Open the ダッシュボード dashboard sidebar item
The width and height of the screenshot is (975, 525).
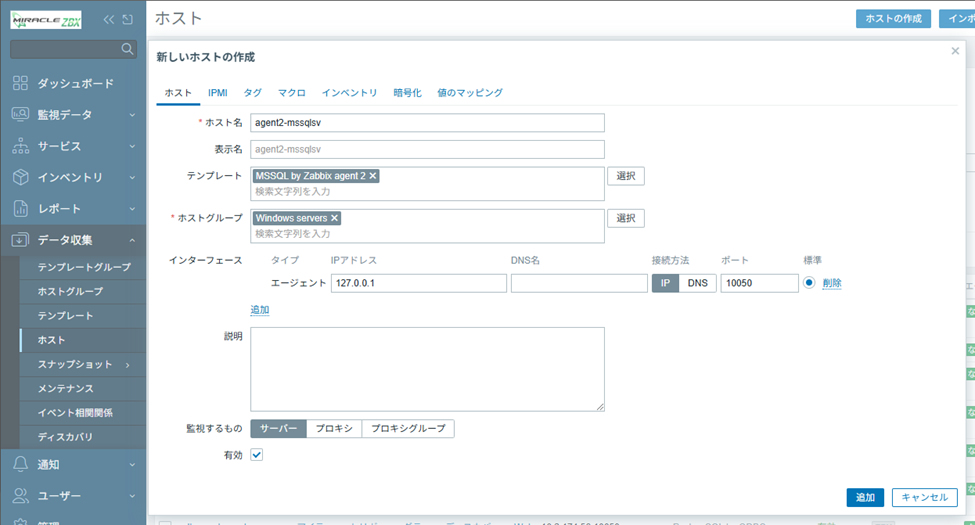pyautogui.click(x=75, y=83)
